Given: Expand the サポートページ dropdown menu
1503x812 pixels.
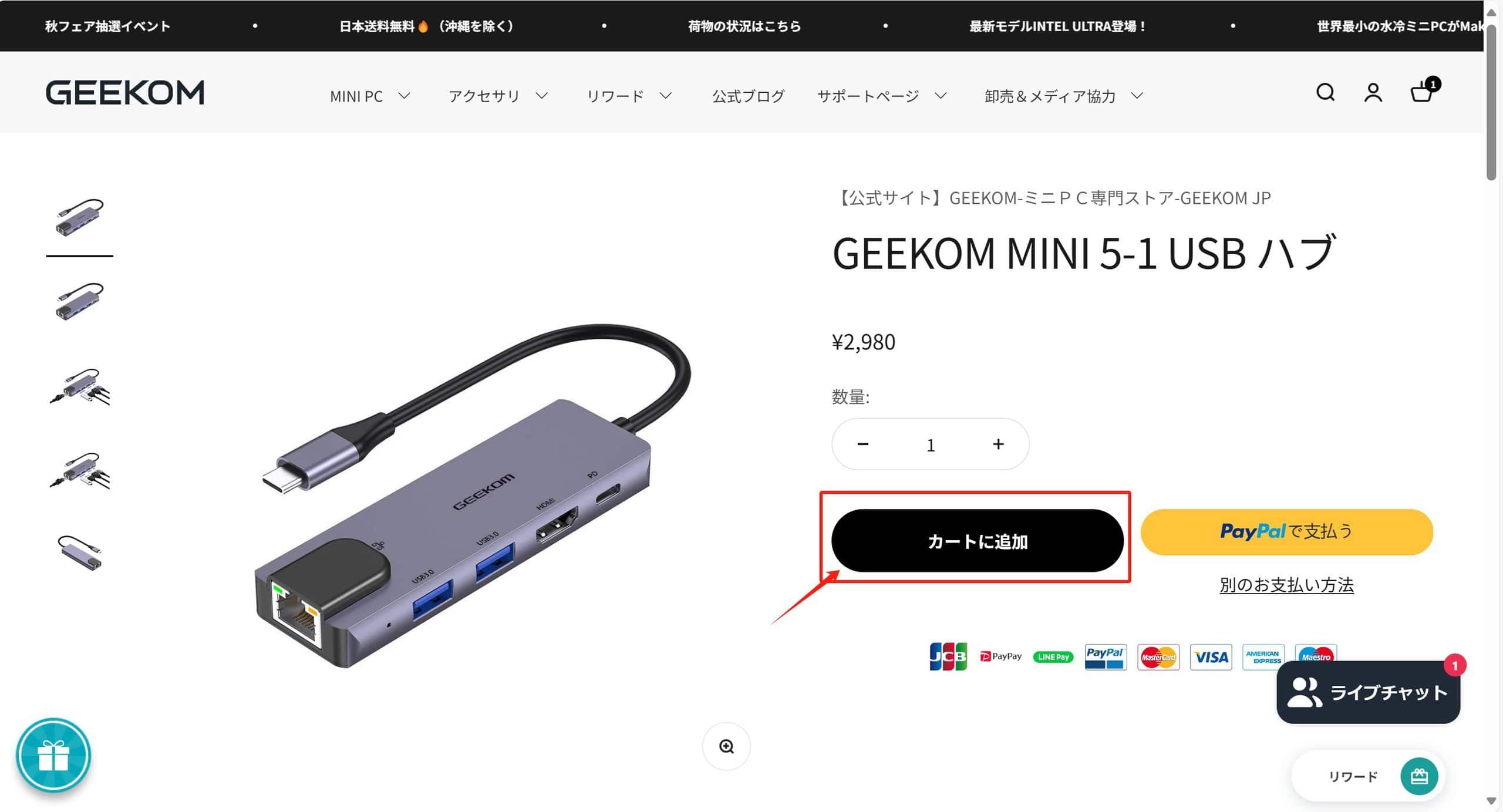Looking at the screenshot, I should 882,96.
